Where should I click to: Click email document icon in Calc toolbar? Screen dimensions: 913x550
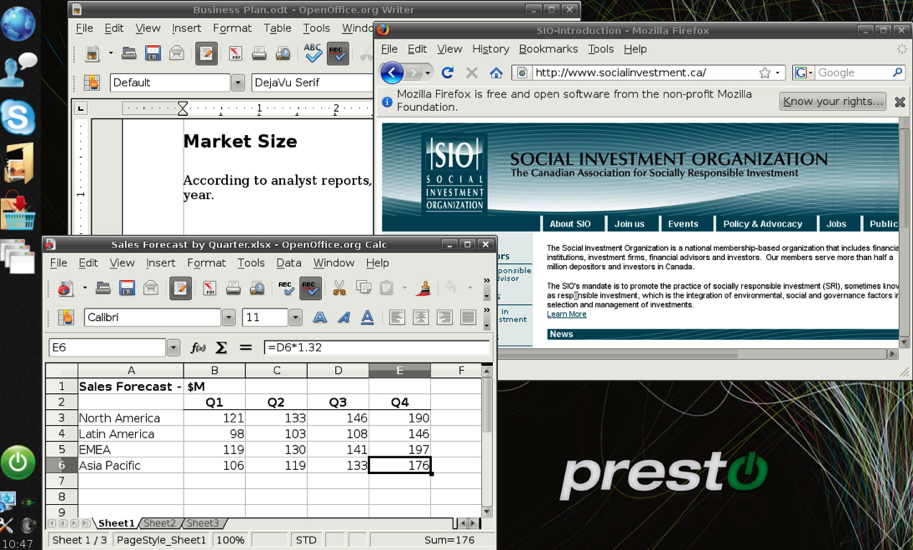tap(151, 288)
